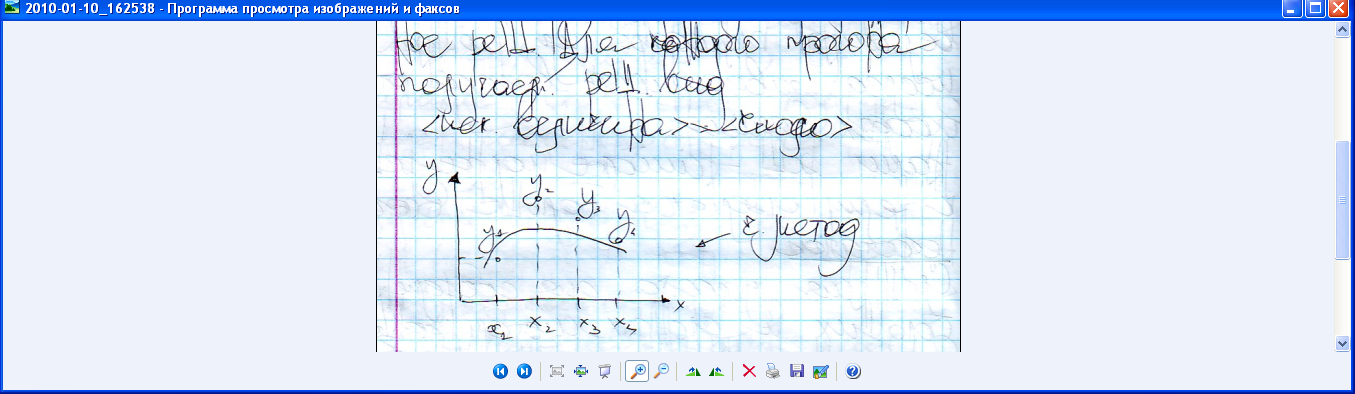Click the vertical scrollbar thumb

pyautogui.click(x=1343, y=200)
